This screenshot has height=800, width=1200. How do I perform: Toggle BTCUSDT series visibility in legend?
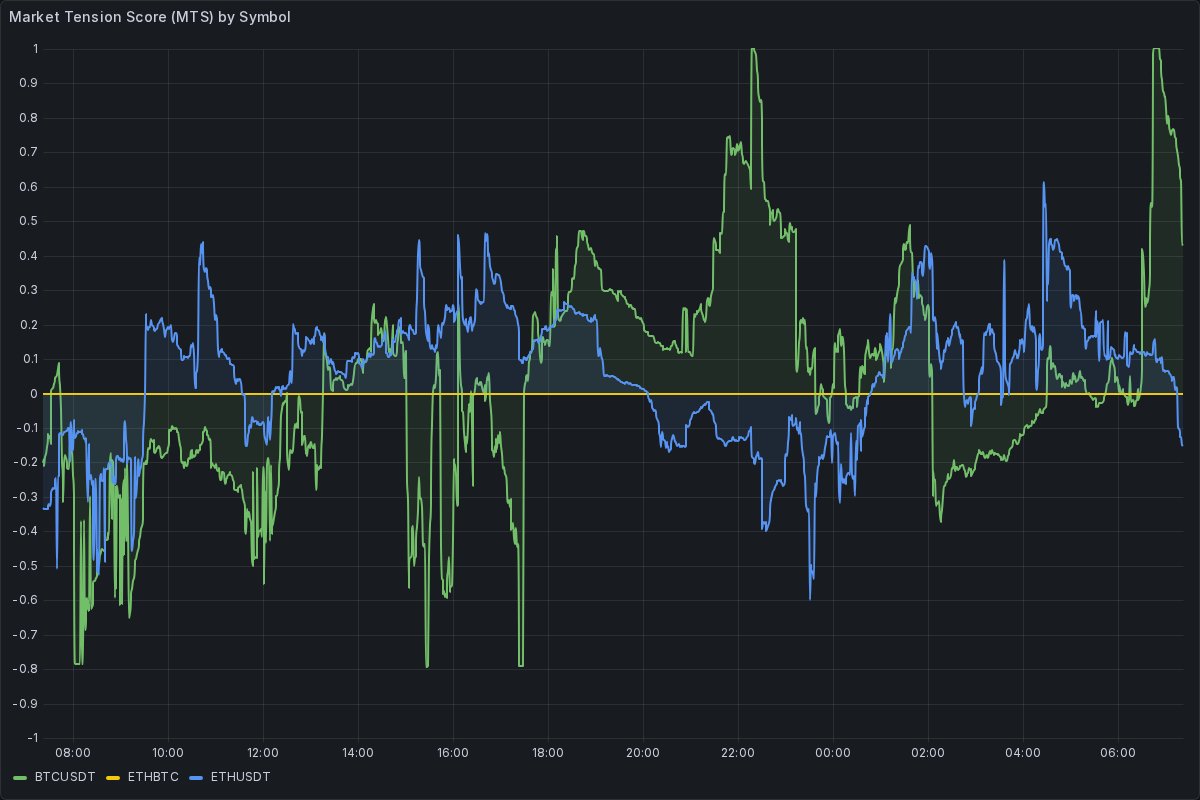64,777
